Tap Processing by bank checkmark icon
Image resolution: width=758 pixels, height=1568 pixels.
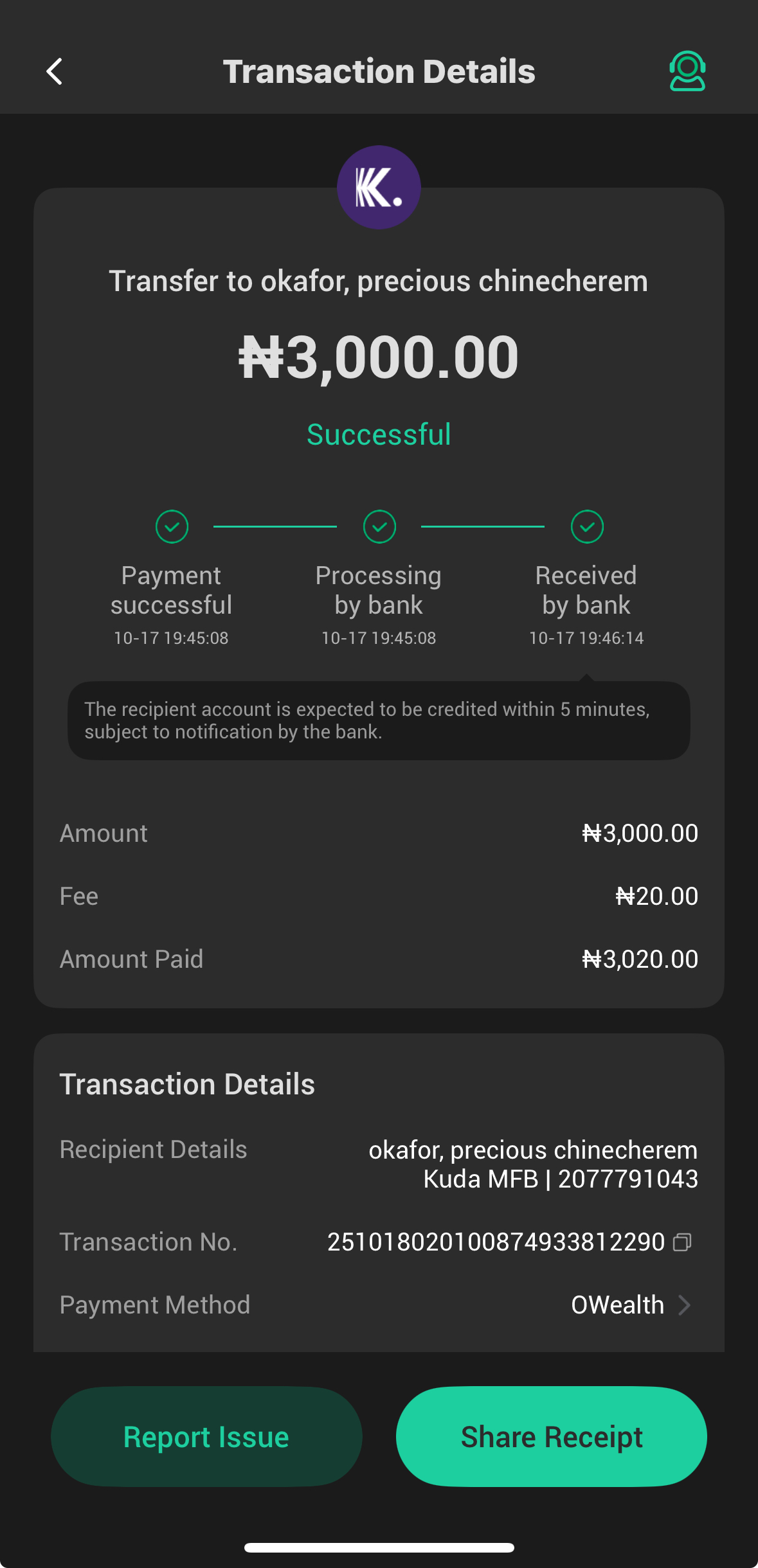point(379,527)
